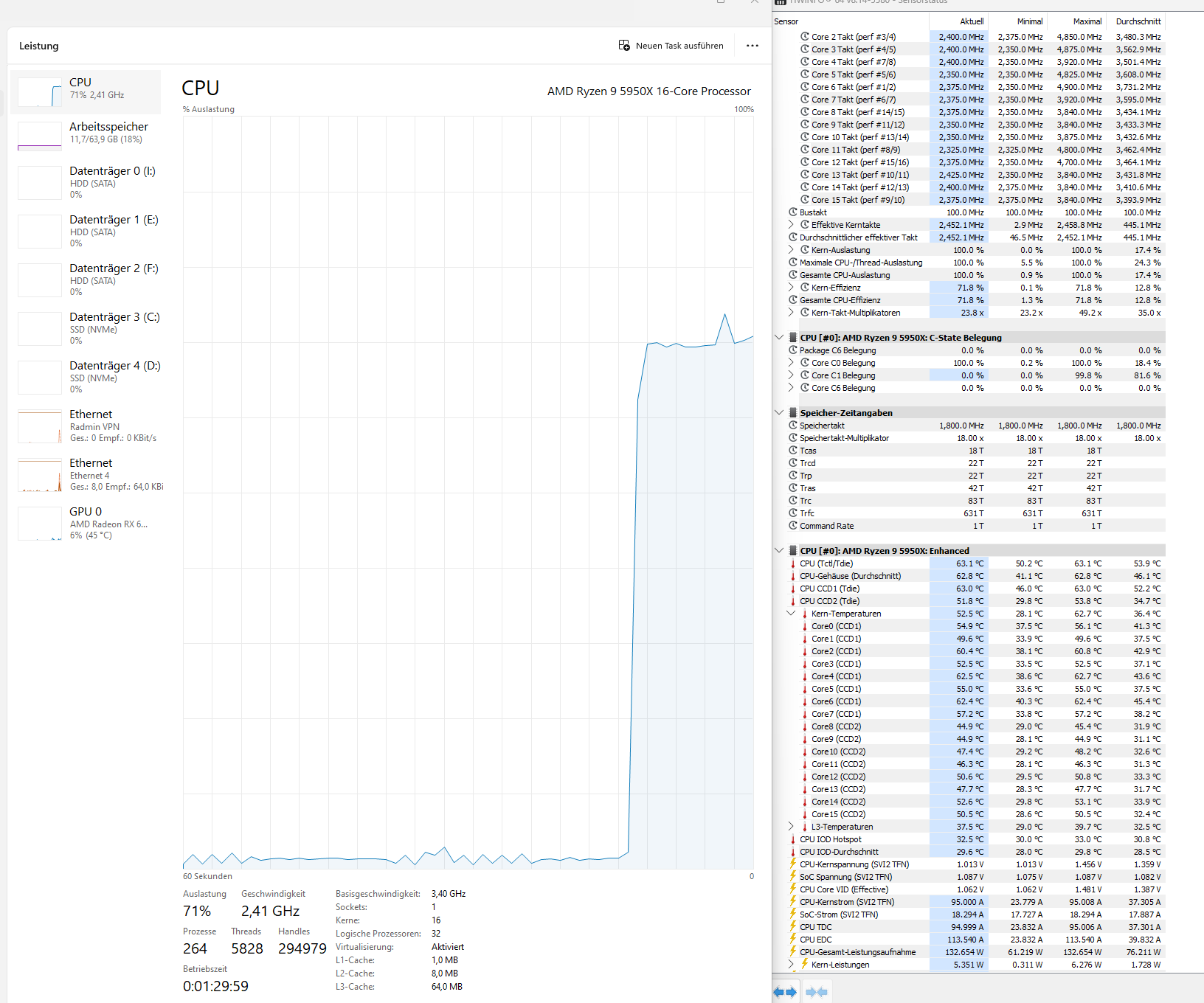1204x1003 pixels.
Task: Select Datenträger 3 (C:) SSD entry
Action: (86, 328)
